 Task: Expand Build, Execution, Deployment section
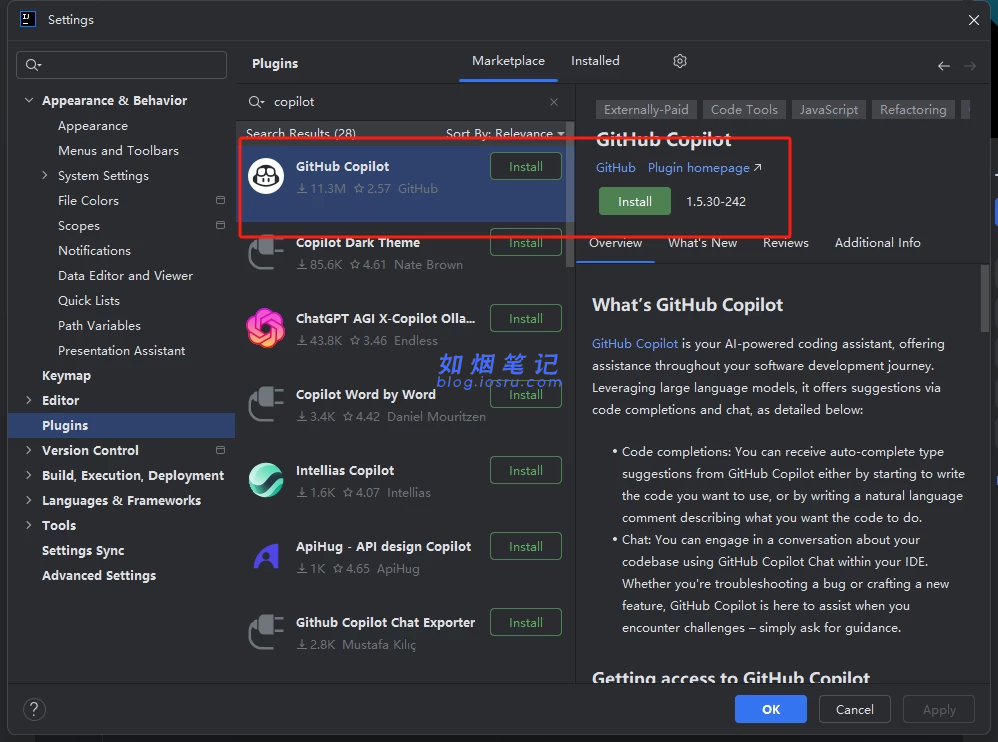(29, 475)
